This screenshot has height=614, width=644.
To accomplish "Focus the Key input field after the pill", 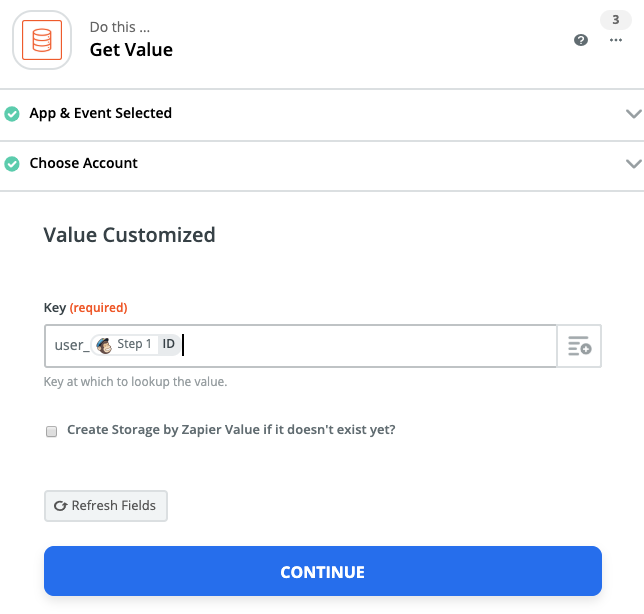I will pyautogui.click(x=360, y=346).
